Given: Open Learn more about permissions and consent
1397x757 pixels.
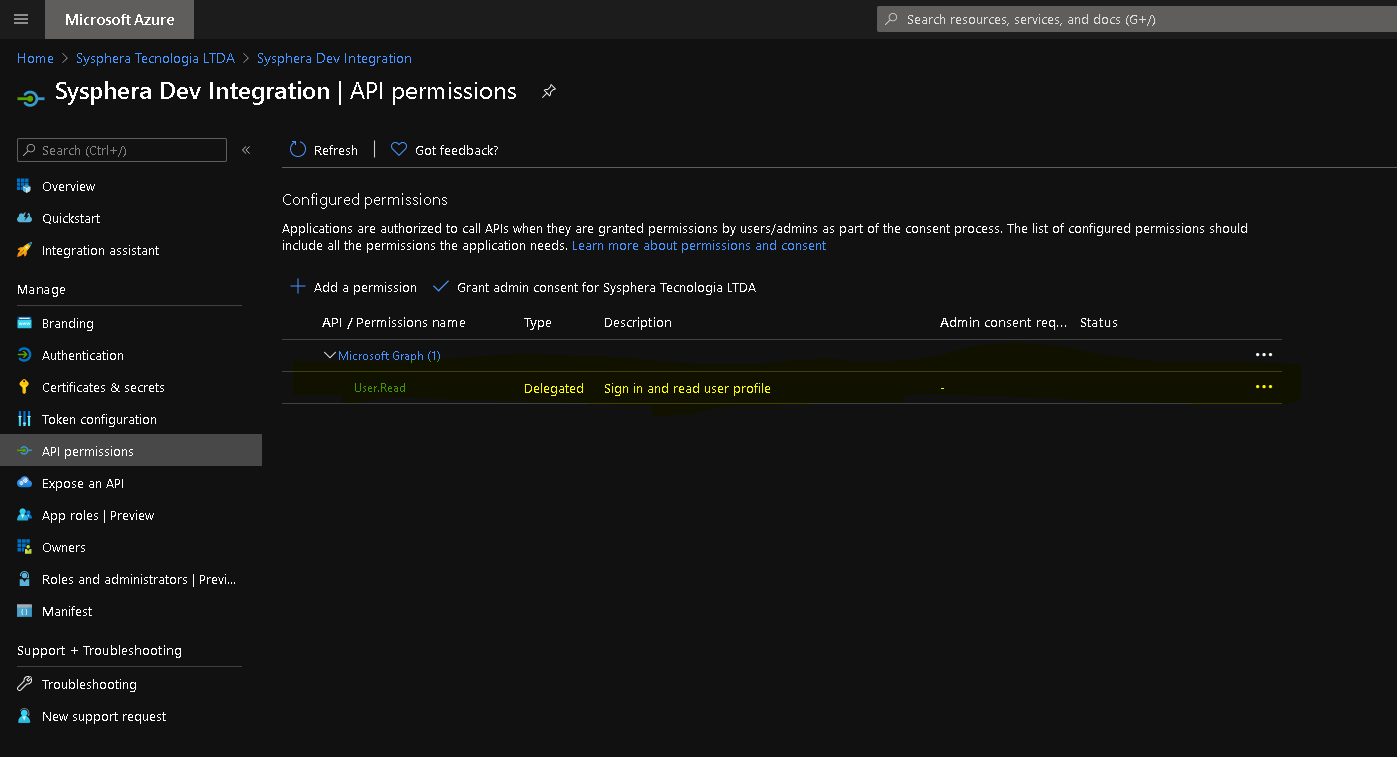Looking at the screenshot, I should [699, 245].
